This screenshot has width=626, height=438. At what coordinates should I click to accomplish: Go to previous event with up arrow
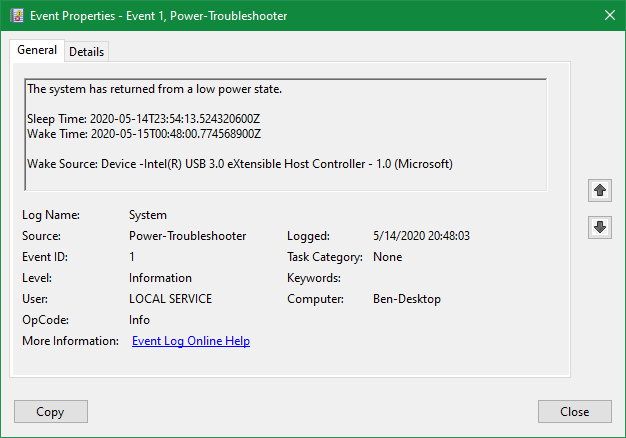(x=600, y=189)
